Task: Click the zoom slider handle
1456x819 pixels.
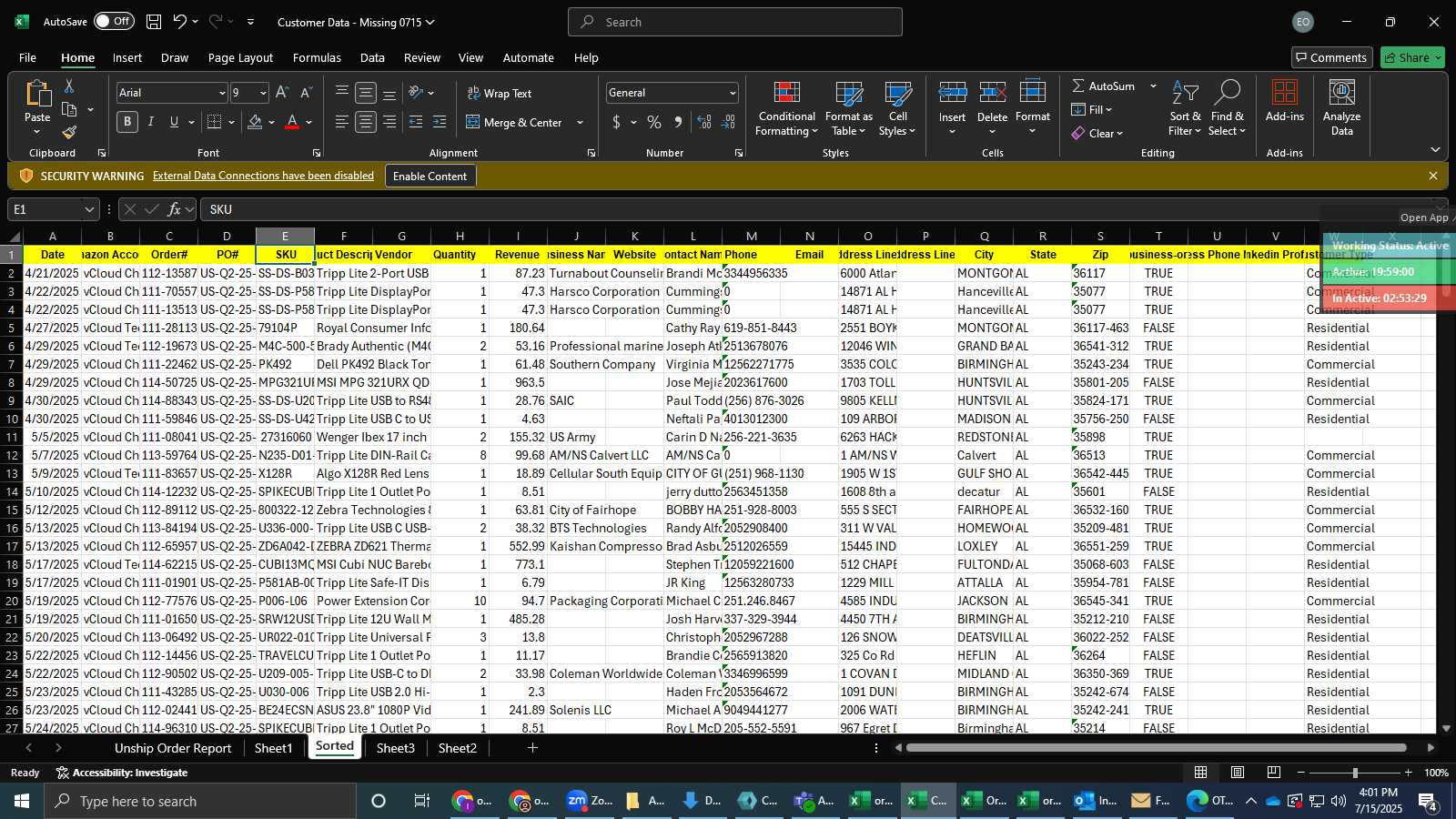Action: (x=1355, y=773)
